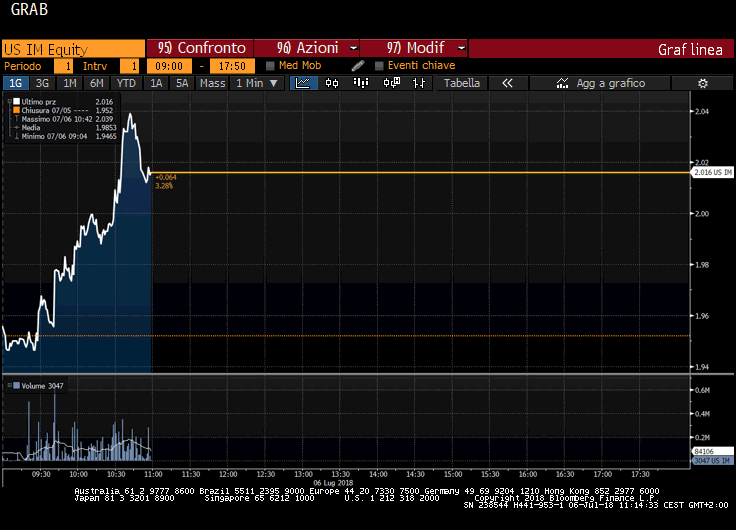Select the line chart type icon
Screen dimensions: 736x530
click(x=303, y=83)
